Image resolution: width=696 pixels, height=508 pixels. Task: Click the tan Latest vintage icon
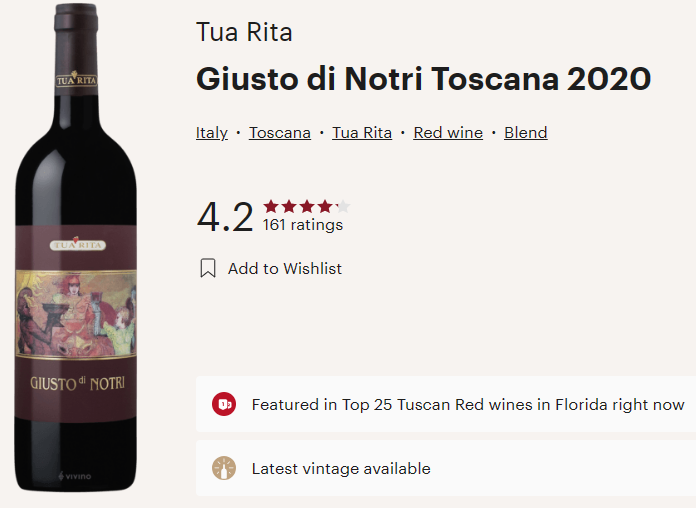point(224,468)
